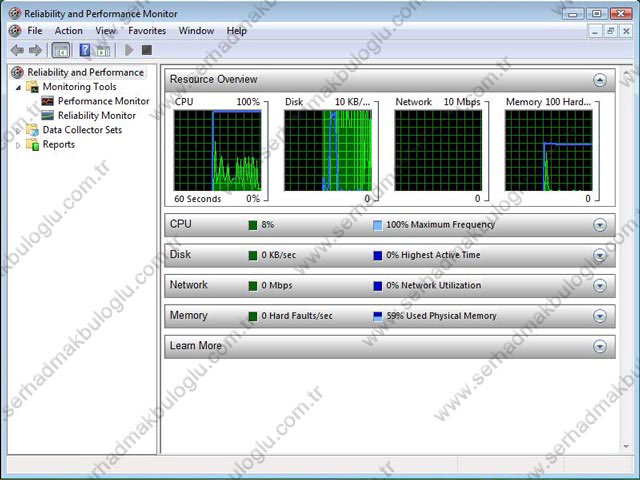Click the Performance Monitor tree icon
Viewport: 640px width, 480px height.
(x=47, y=101)
